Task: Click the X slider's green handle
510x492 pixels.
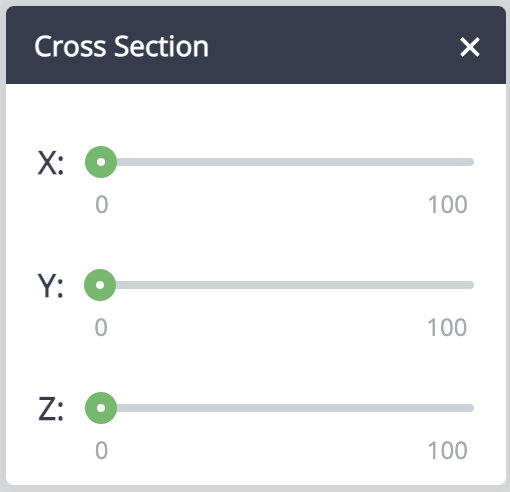Action: click(x=101, y=162)
